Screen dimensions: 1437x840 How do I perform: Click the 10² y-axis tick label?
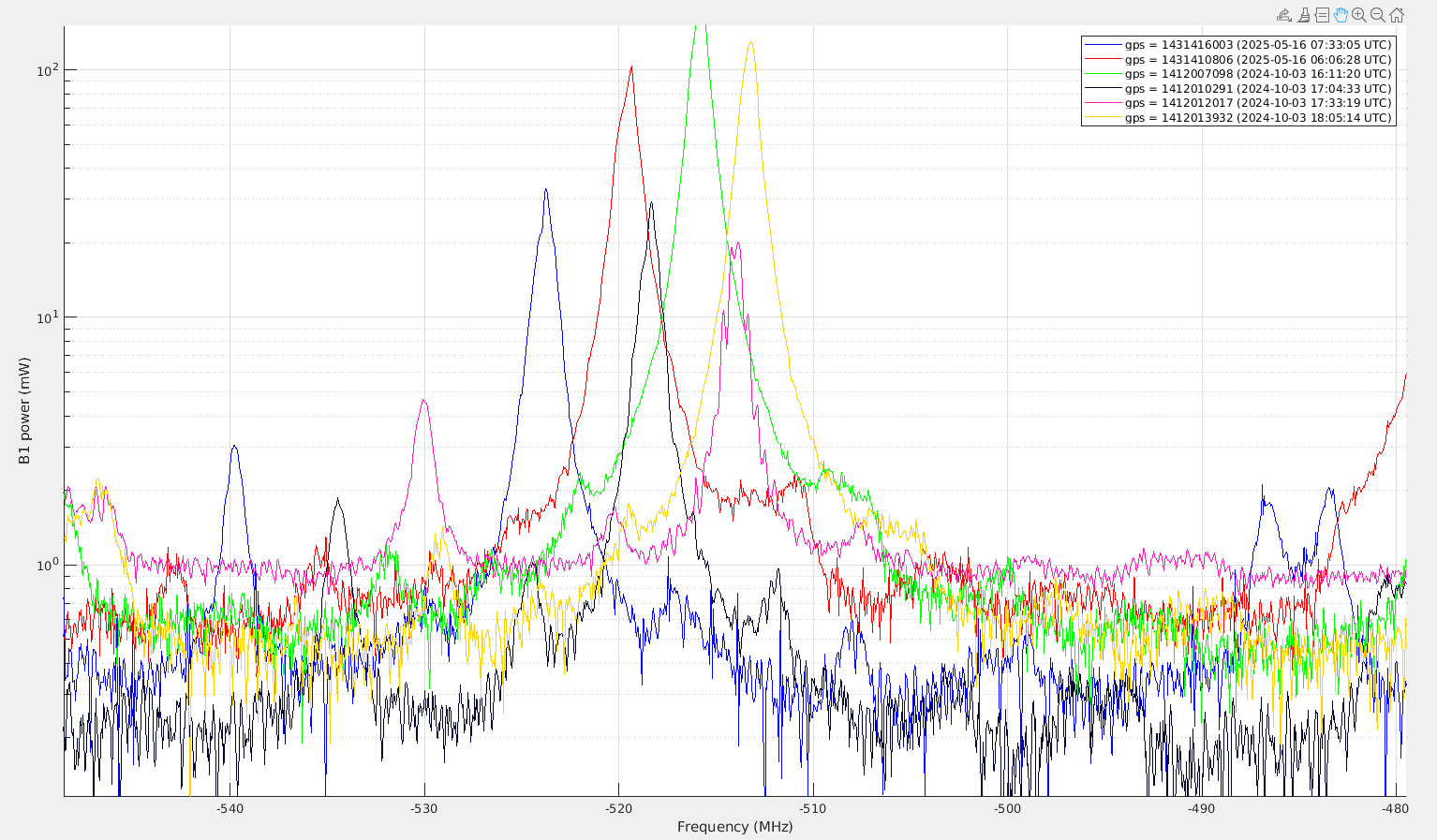[x=47, y=68]
